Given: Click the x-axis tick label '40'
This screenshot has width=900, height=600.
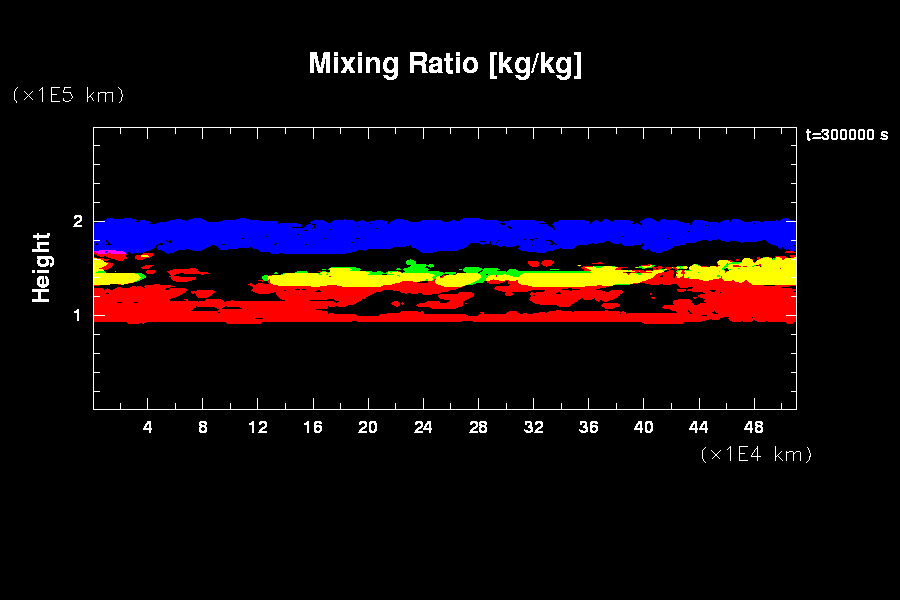Looking at the screenshot, I should click(x=643, y=427).
